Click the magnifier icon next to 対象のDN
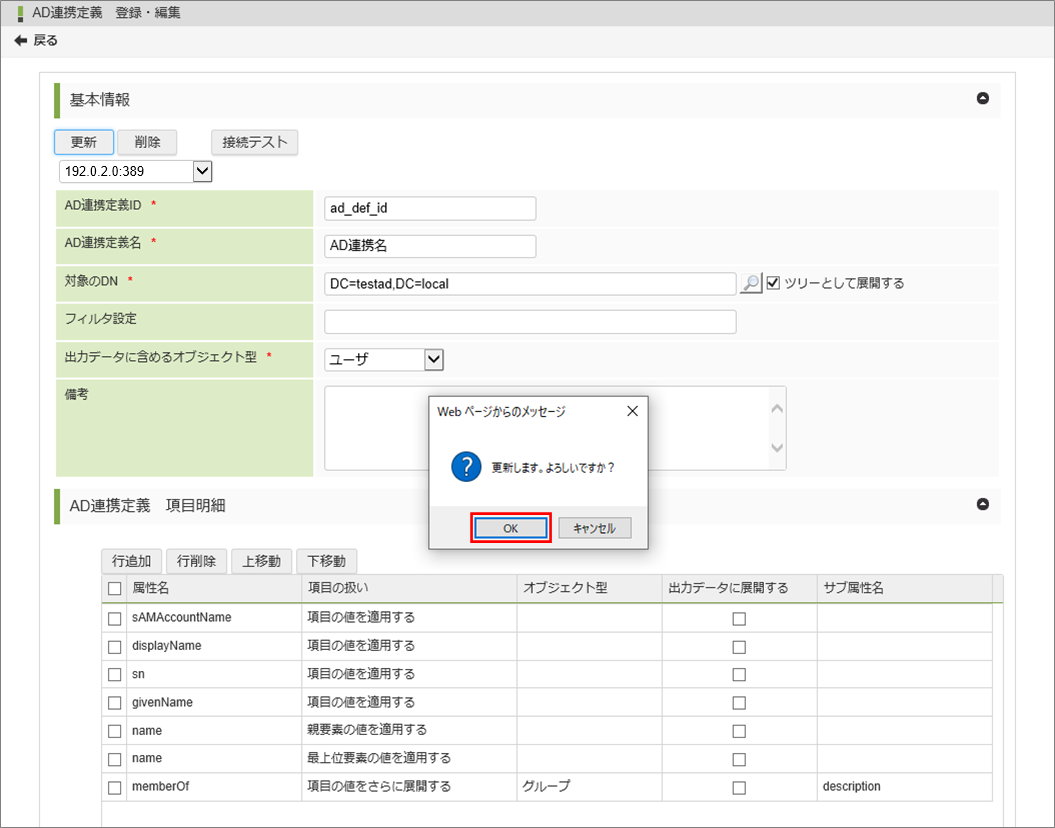Image resolution: width=1055 pixels, height=828 pixels. [750, 284]
